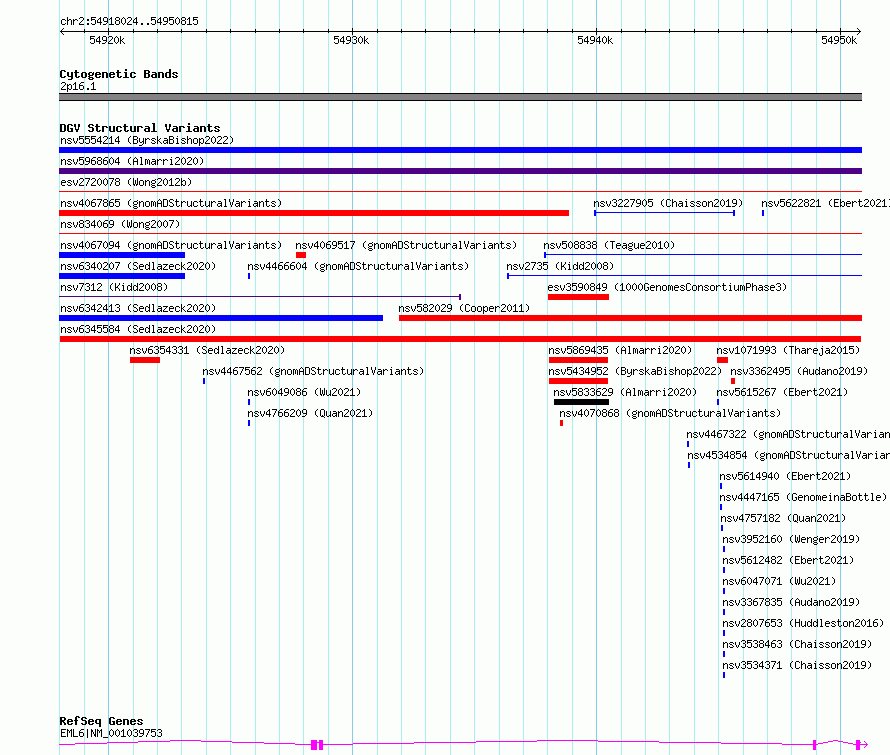
Task: Click nsv5434952 (ByrskaBishop2022) label
Action: (x=635, y=371)
